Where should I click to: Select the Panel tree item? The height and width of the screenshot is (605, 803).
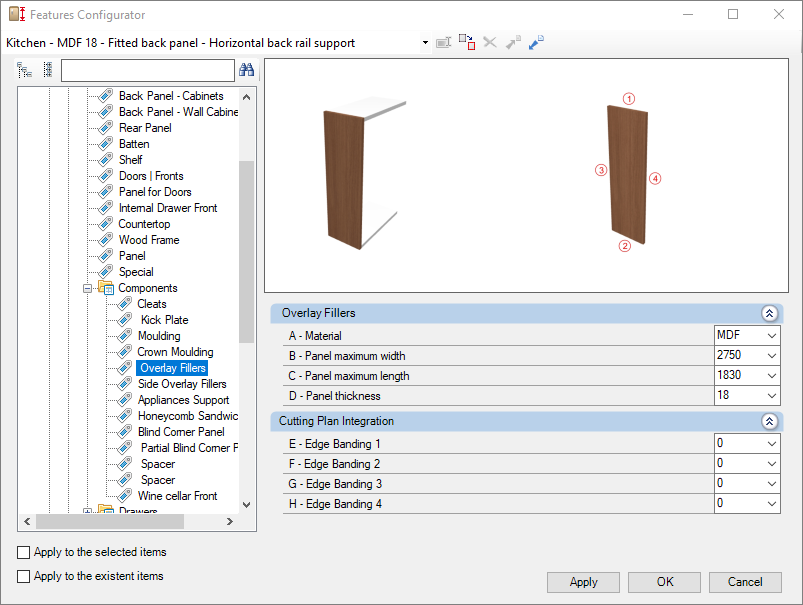point(132,256)
